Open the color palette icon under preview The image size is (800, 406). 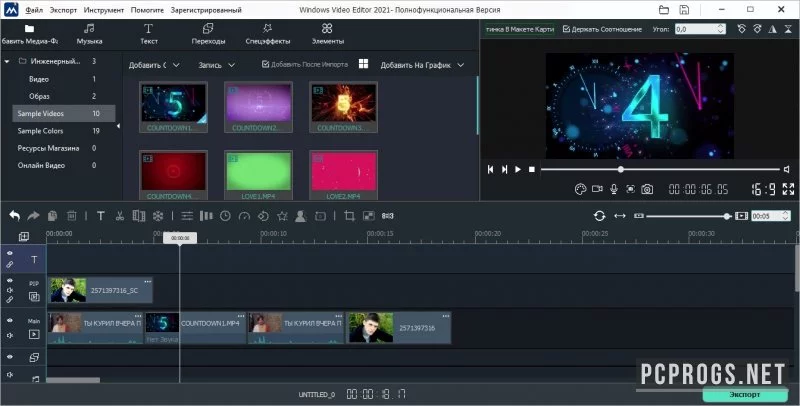581,189
